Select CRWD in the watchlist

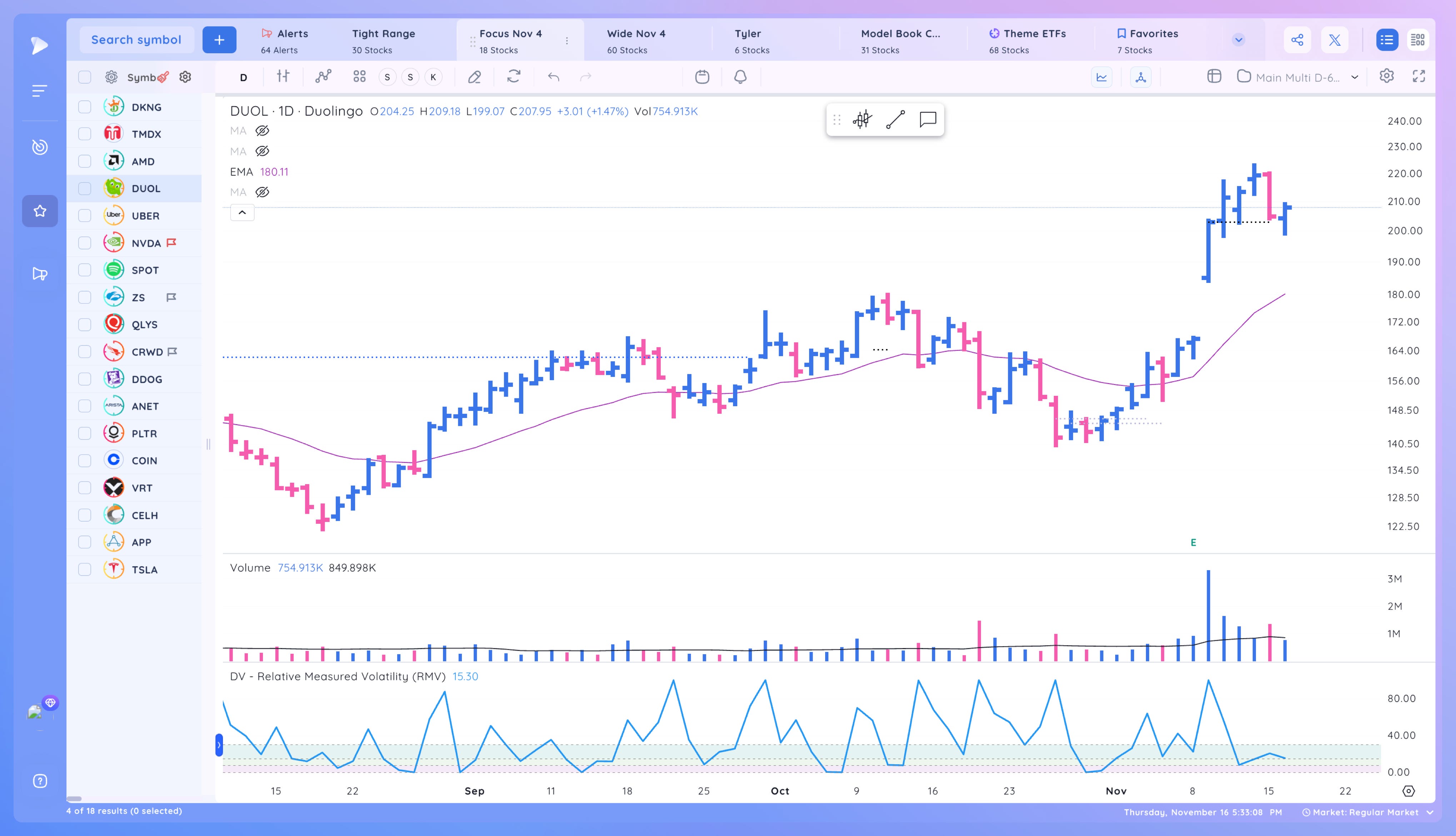(134, 352)
